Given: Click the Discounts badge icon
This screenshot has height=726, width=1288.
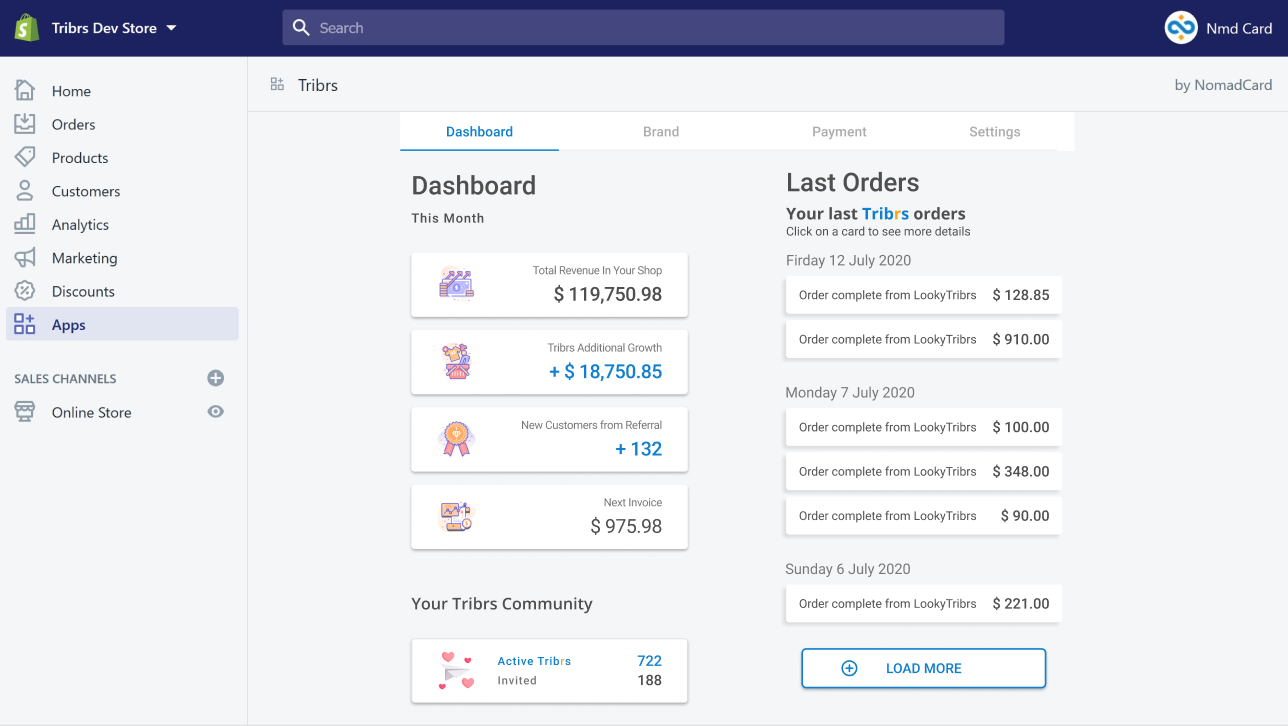Looking at the screenshot, I should pyautogui.click(x=25, y=291).
